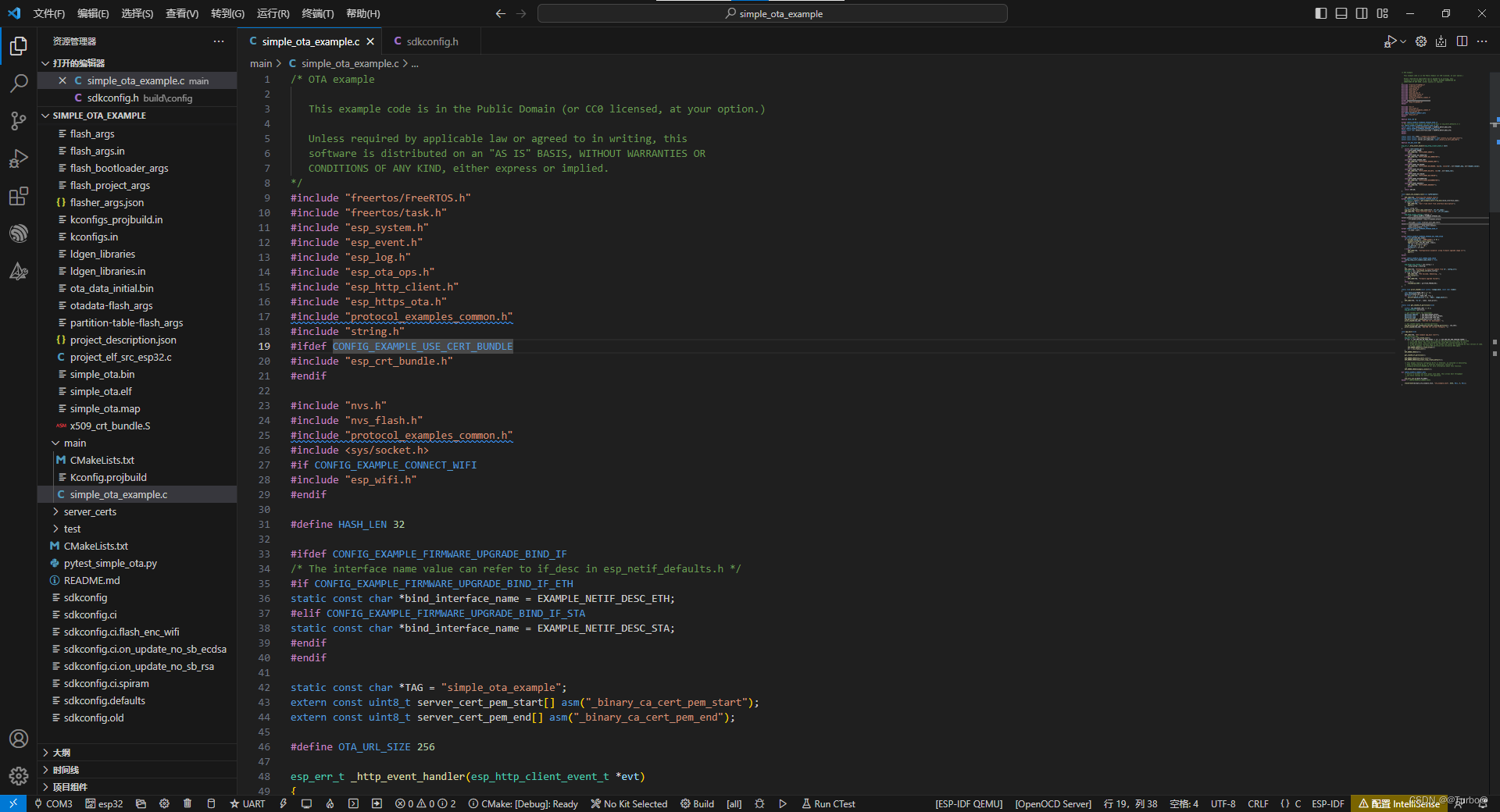Split the editor to the right
Viewport: 1500px width, 812px height.
click(1462, 41)
